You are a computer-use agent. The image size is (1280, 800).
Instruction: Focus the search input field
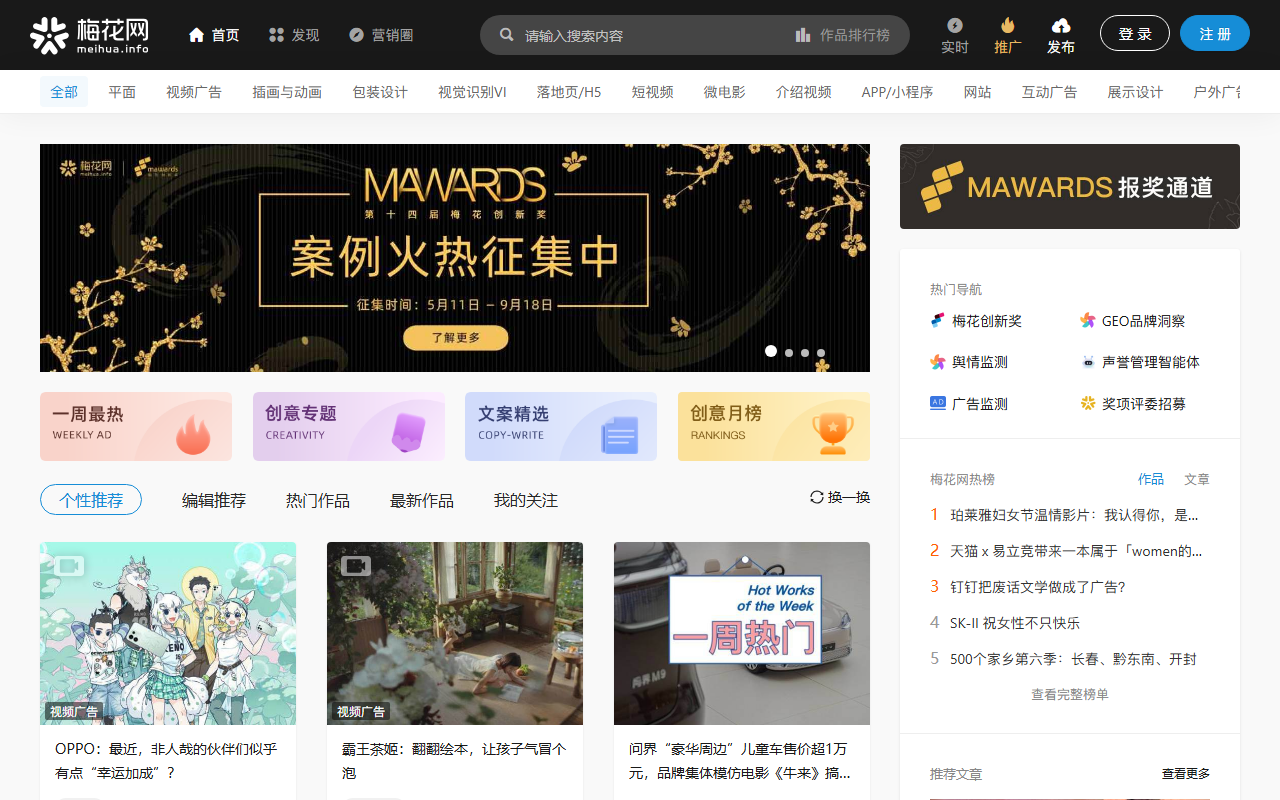650,35
